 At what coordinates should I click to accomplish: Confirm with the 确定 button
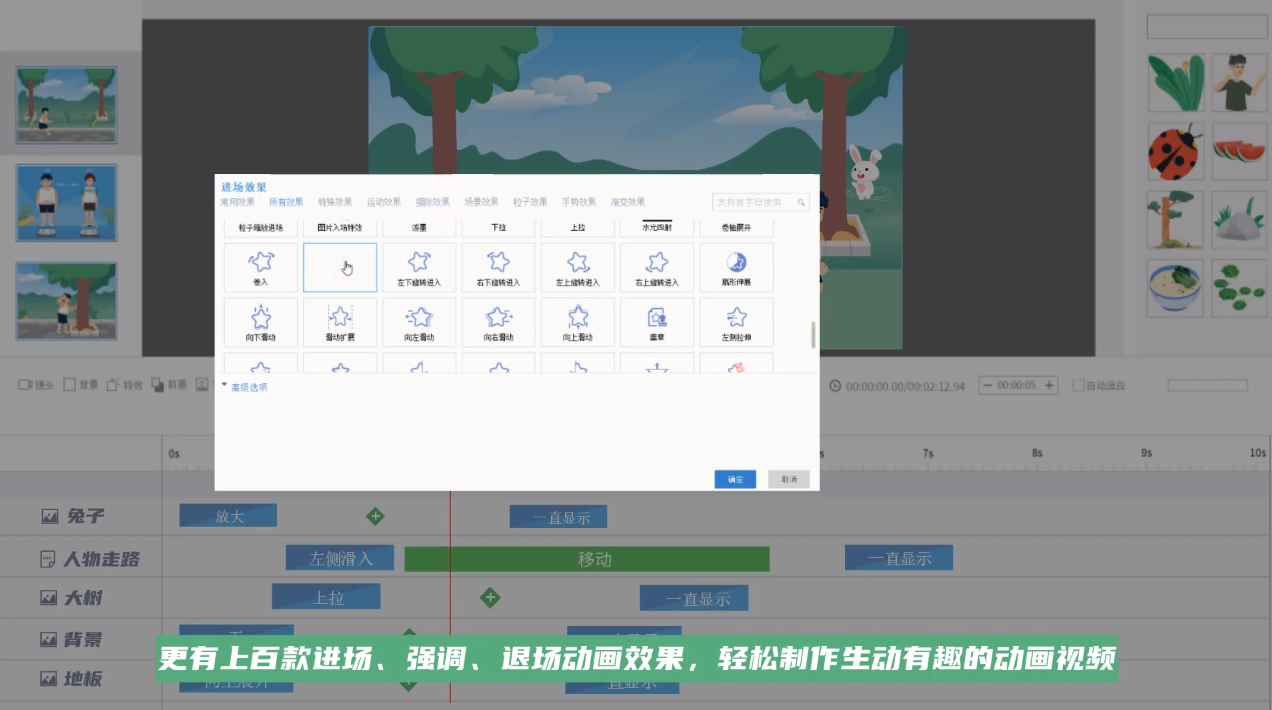(x=735, y=480)
